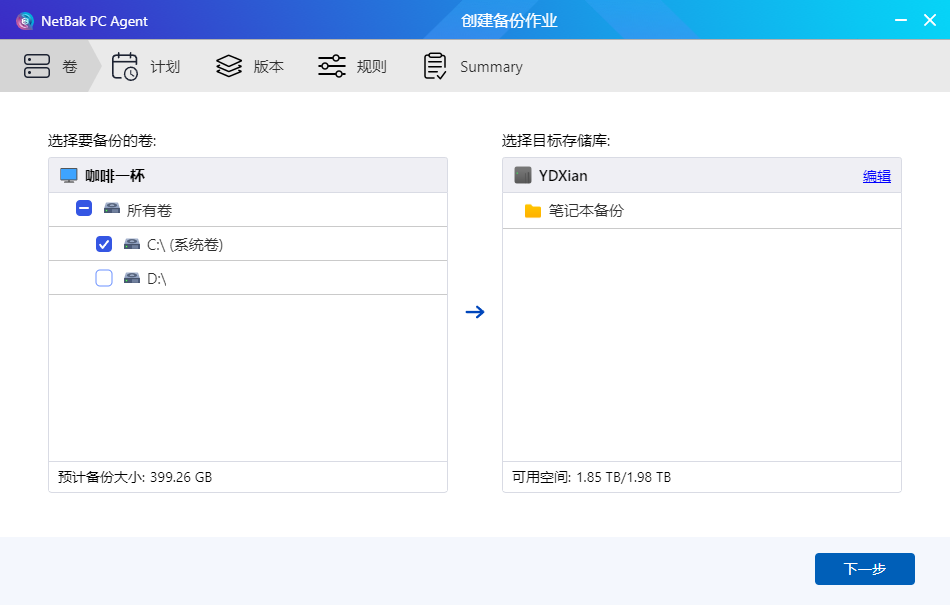This screenshot has height=605, width=950.
Task: Select the 笔记本备份 repository row
Action: pos(700,211)
